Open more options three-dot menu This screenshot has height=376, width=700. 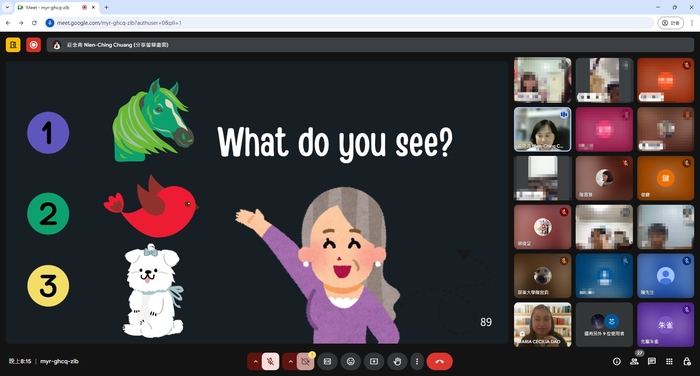click(x=417, y=361)
